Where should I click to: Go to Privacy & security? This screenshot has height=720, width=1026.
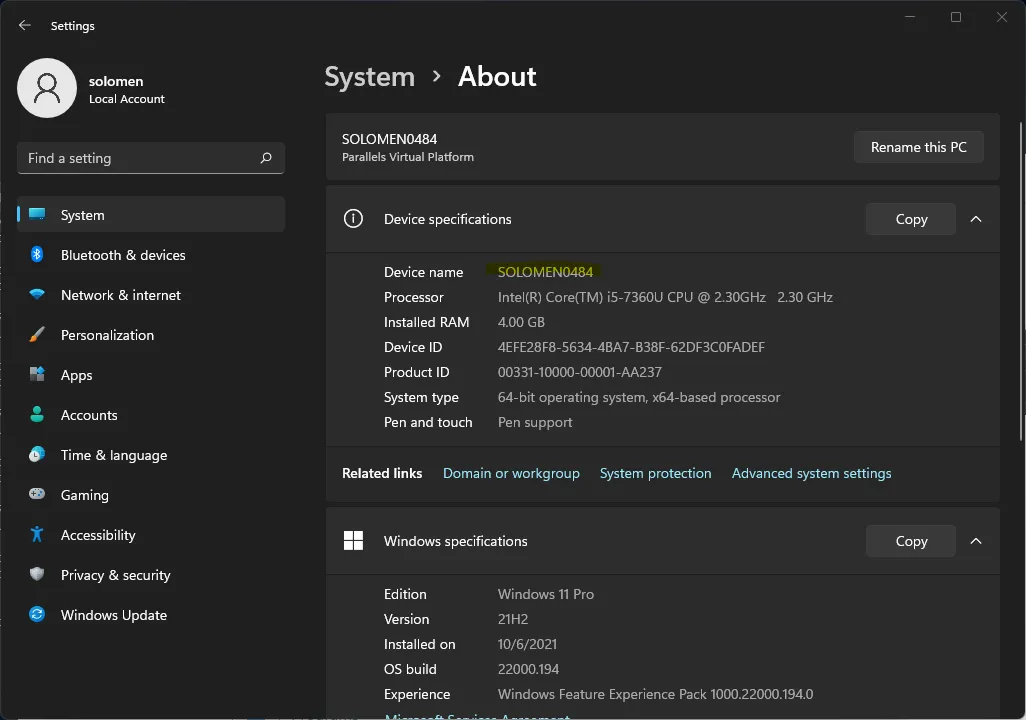[x=151, y=574]
